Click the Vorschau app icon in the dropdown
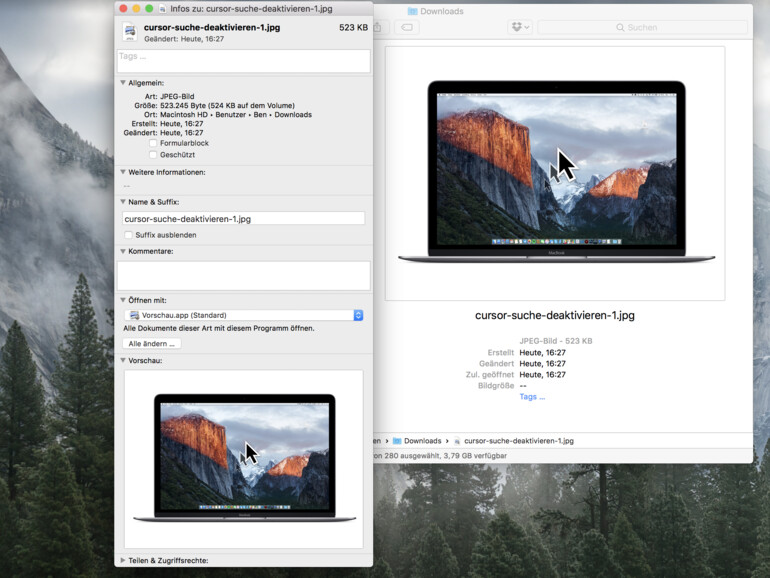 (134, 315)
